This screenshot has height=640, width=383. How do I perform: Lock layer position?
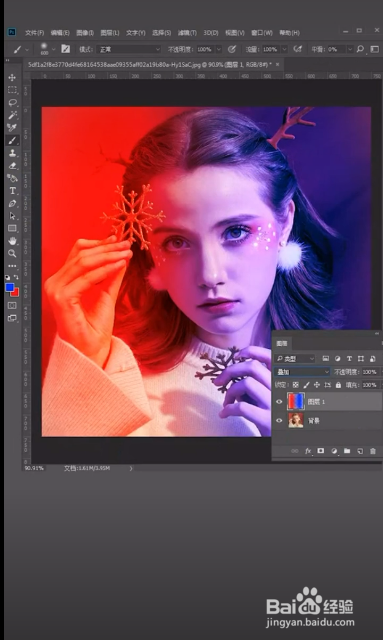317,385
